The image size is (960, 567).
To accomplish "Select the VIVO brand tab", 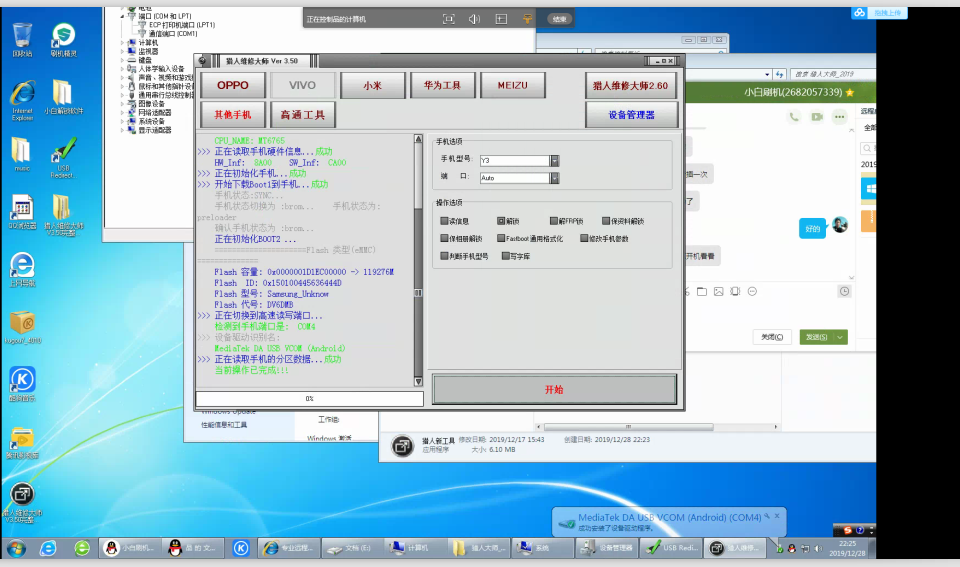I will click(302, 85).
